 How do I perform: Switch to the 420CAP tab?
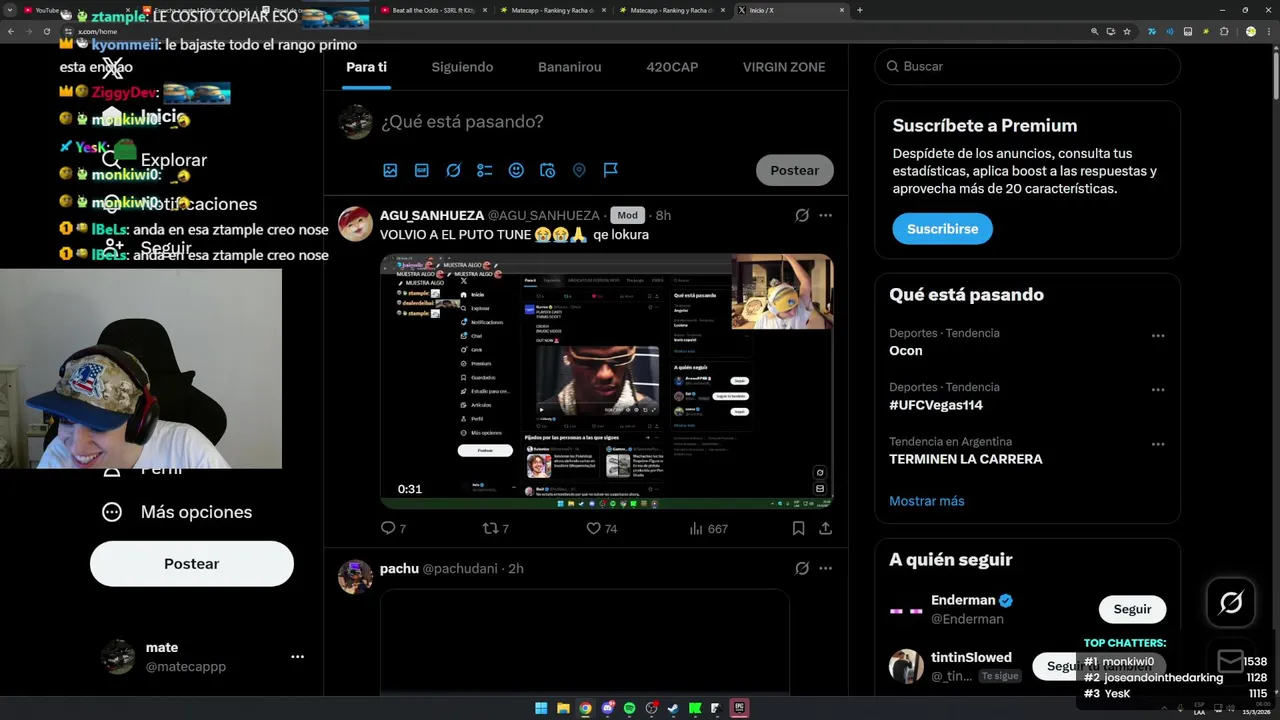[x=672, y=67]
